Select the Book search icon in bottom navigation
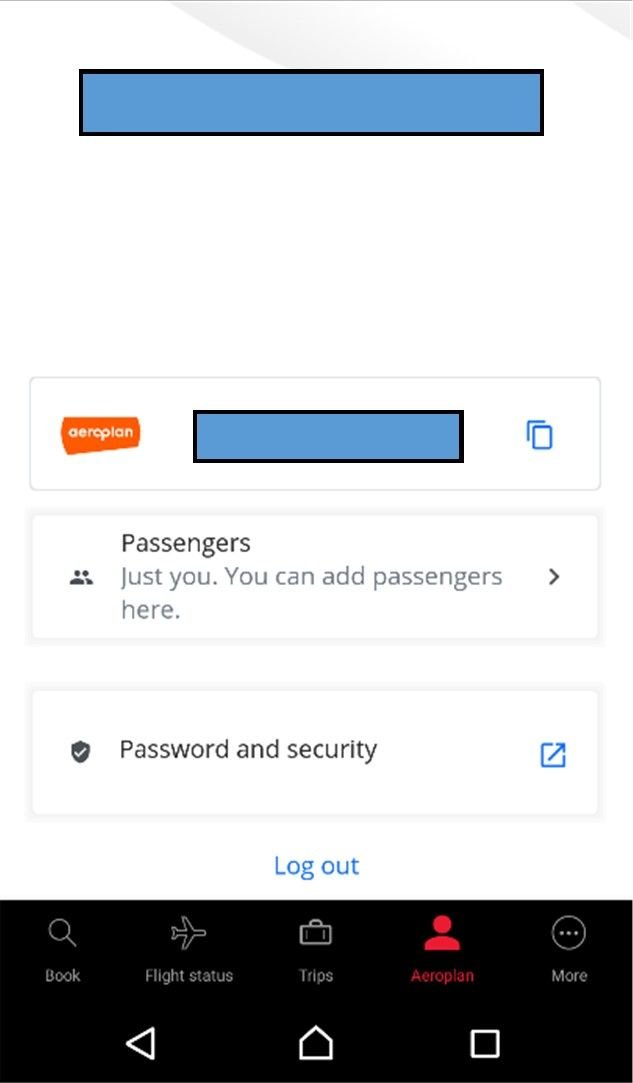The width and height of the screenshot is (633, 1083). click(62, 932)
